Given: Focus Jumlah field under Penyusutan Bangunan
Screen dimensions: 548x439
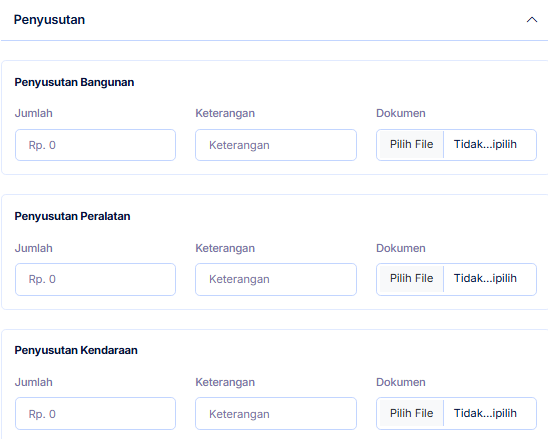Looking at the screenshot, I should [x=95, y=145].
